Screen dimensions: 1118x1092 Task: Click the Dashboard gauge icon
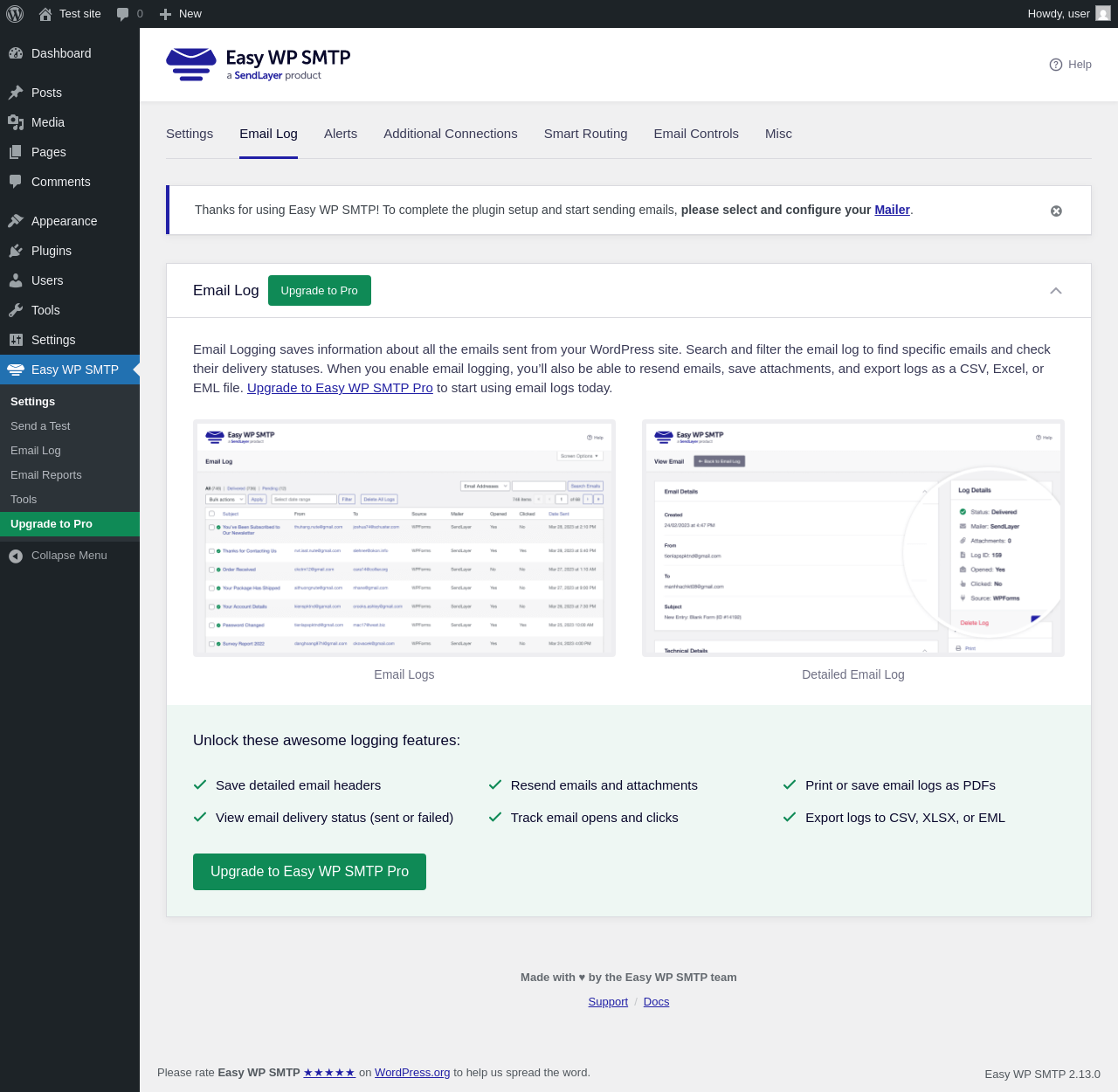coord(16,53)
